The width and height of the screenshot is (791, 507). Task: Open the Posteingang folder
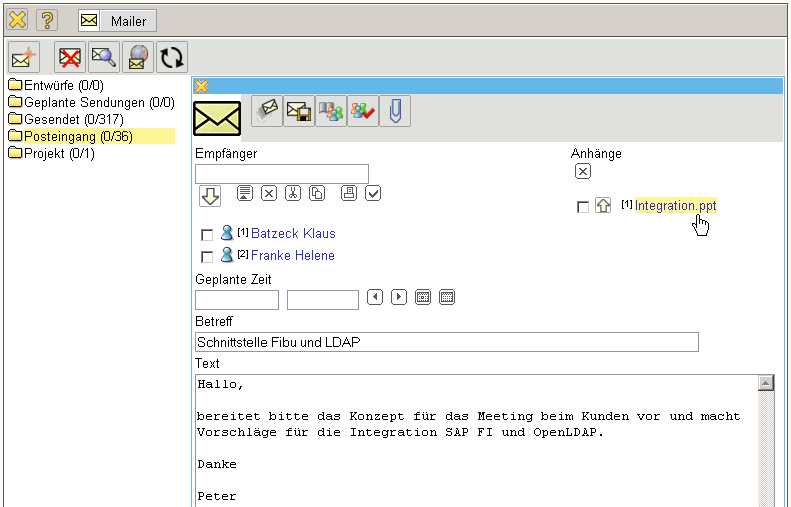(x=78, y=136)
